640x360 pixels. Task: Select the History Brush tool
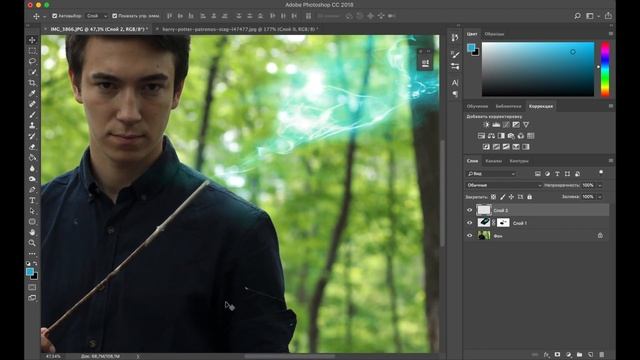32,136
